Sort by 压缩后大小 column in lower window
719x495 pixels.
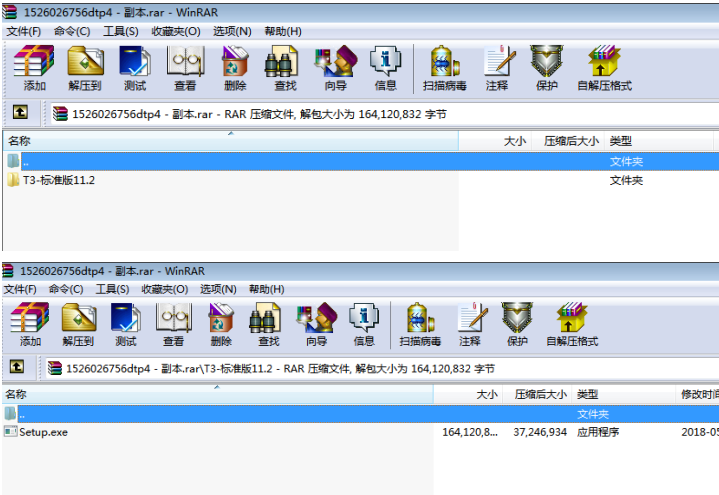(537, 394)
